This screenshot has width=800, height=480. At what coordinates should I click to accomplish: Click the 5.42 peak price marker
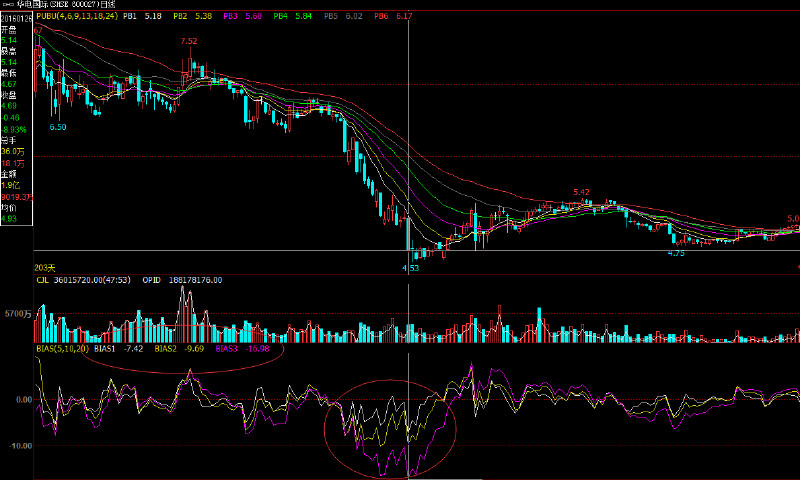click(581, 191)
